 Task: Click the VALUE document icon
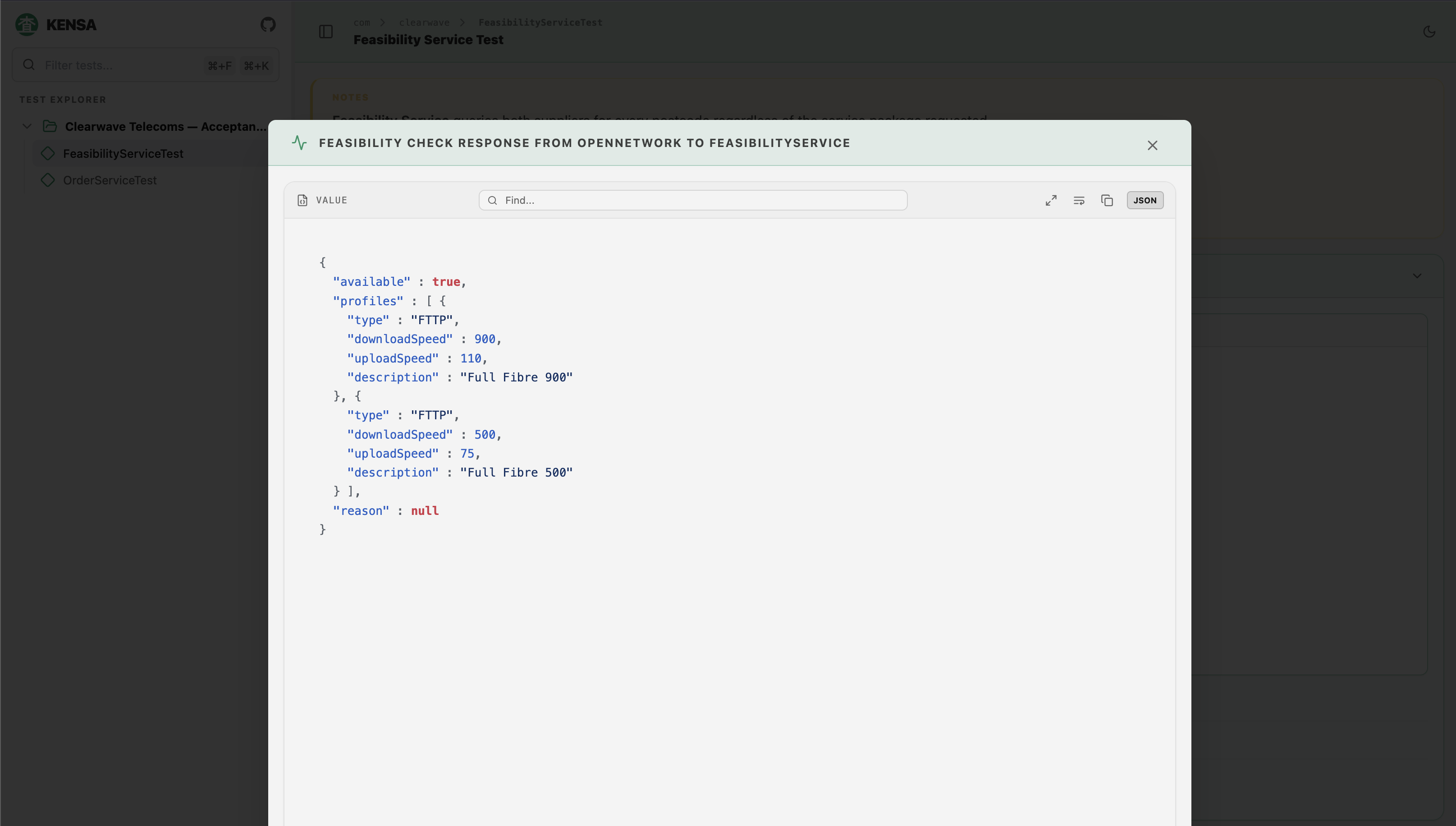coord(302,200)
